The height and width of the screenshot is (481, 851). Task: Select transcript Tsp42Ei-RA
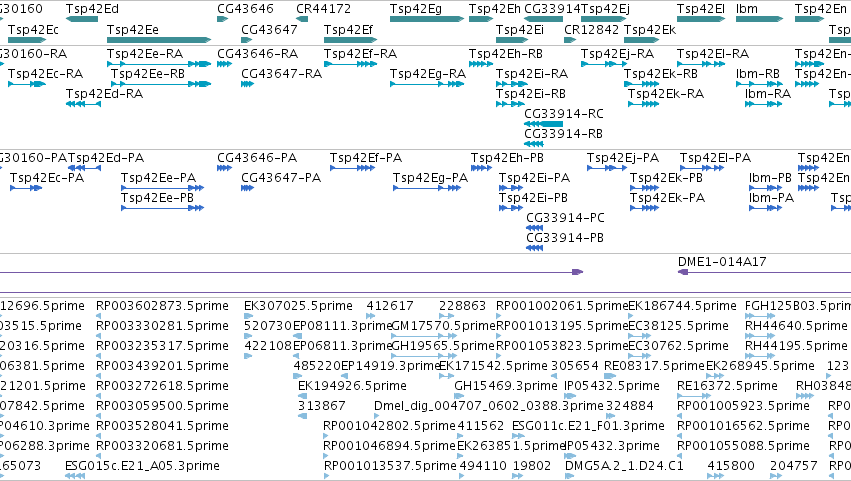(532, 74)
